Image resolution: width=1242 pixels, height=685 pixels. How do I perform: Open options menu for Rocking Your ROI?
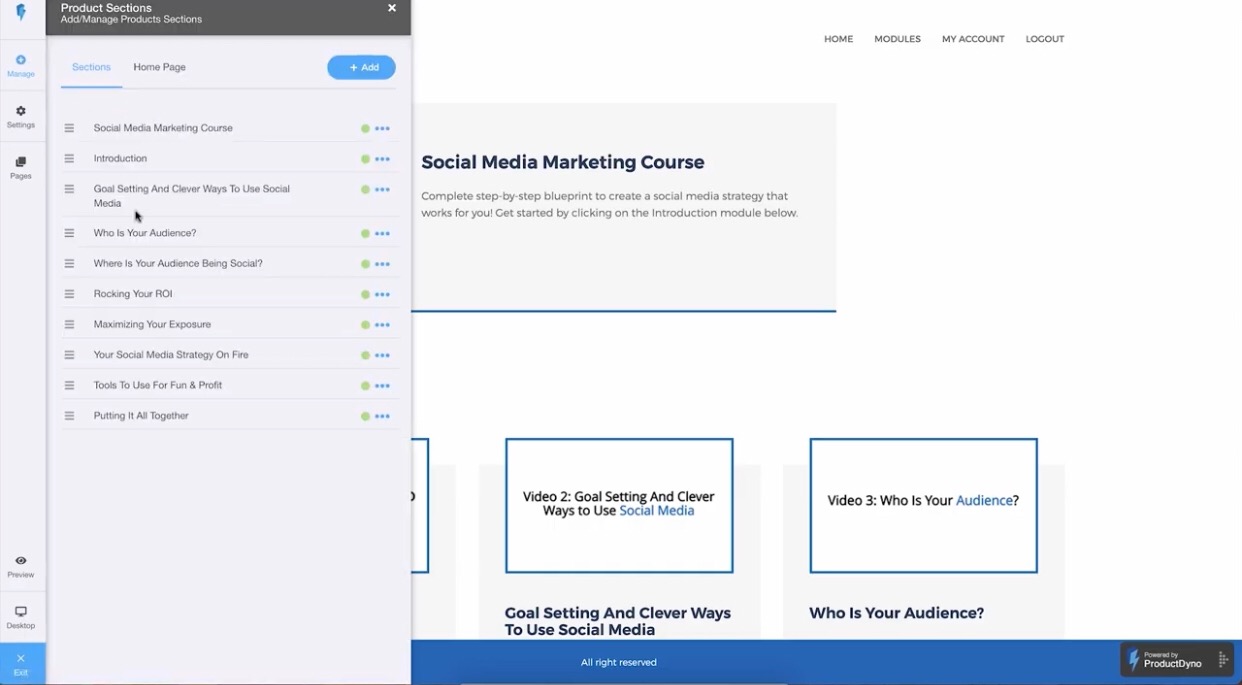point(382,295)
